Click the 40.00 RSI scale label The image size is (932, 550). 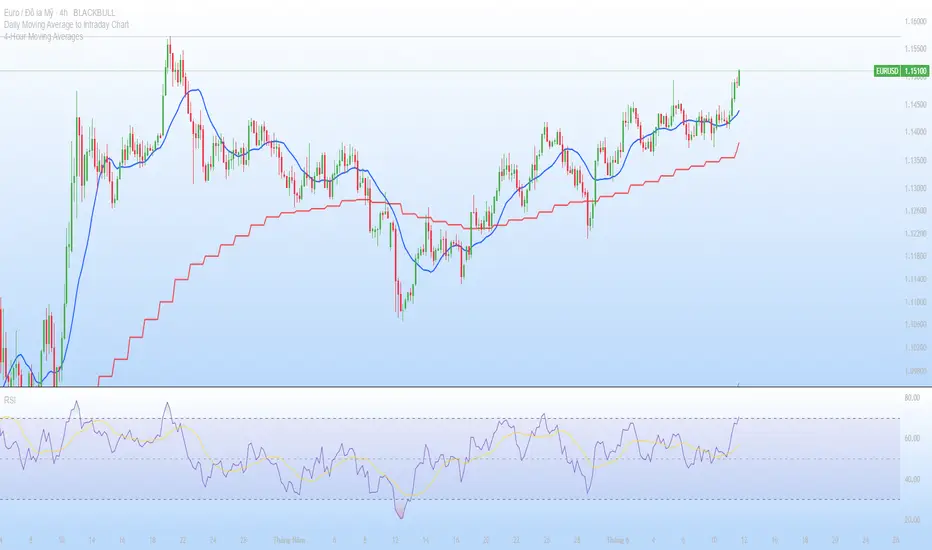click(912, 479)
